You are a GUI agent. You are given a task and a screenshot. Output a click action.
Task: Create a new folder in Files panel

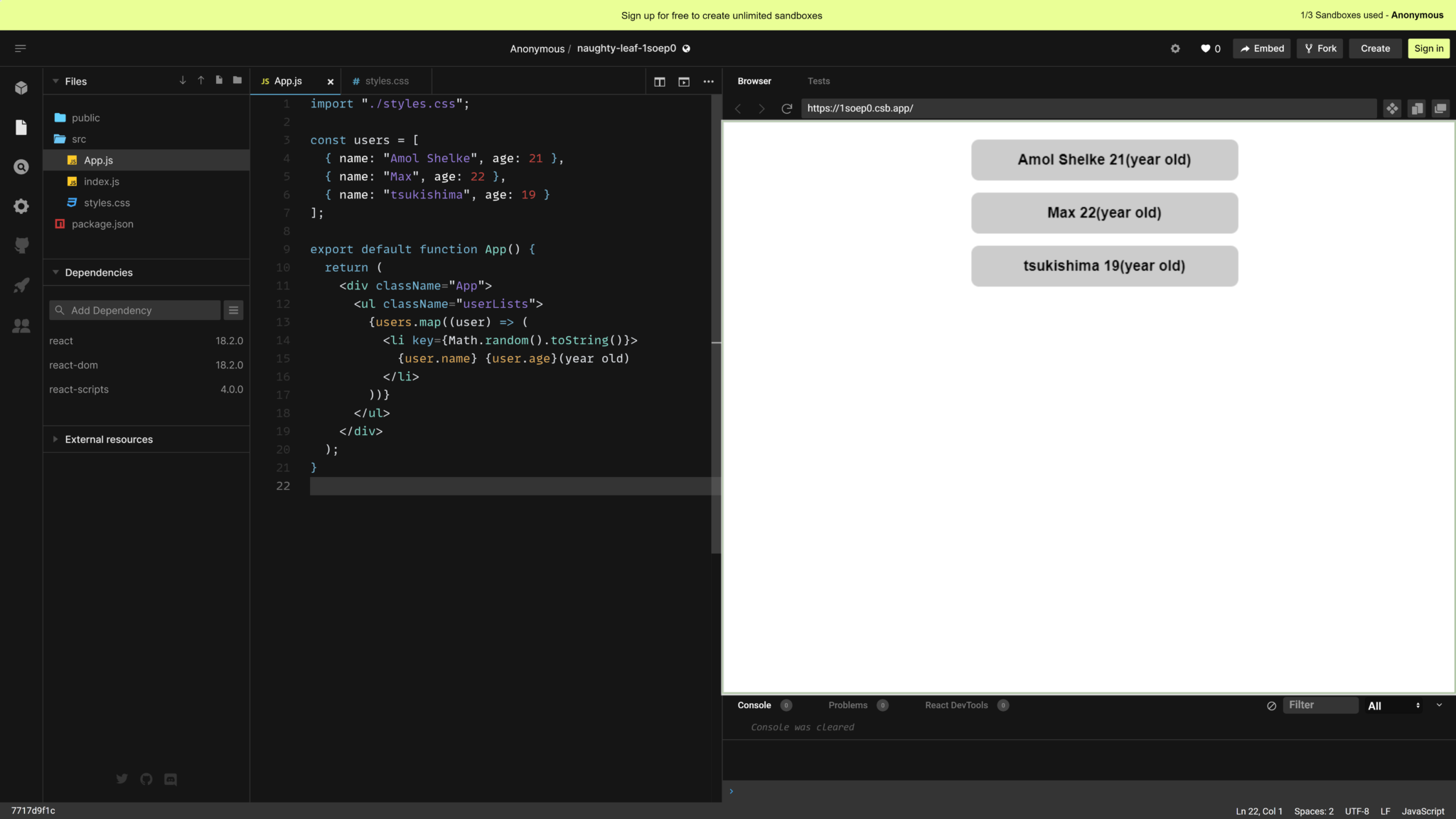tap(236, 80)
